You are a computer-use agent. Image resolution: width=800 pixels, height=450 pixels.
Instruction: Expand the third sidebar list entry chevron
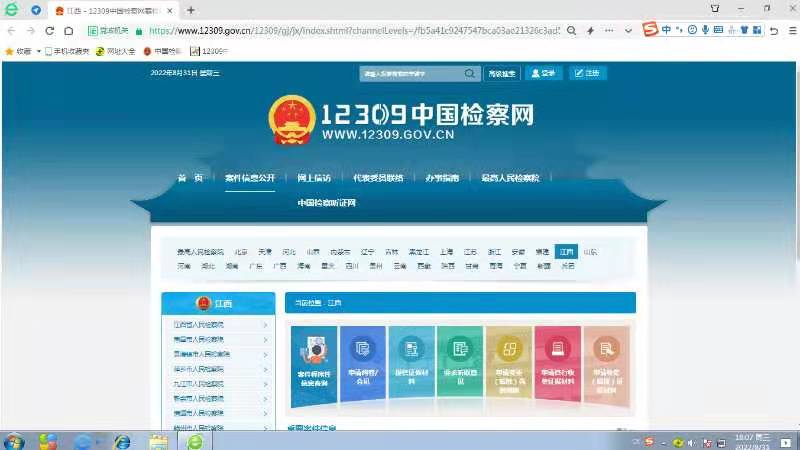265,354
